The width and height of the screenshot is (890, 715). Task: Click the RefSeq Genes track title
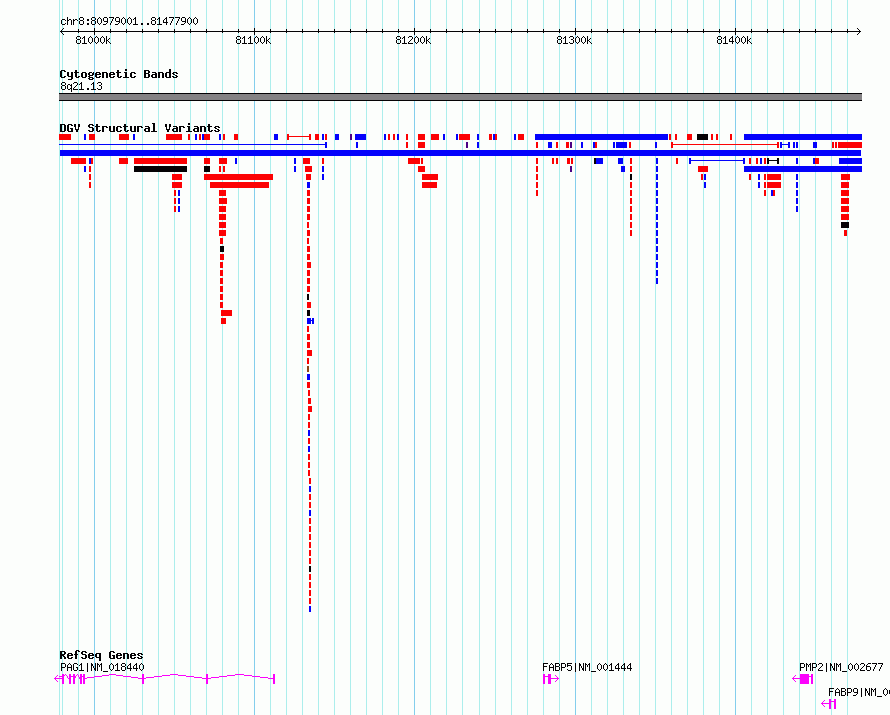coord(101,655)
